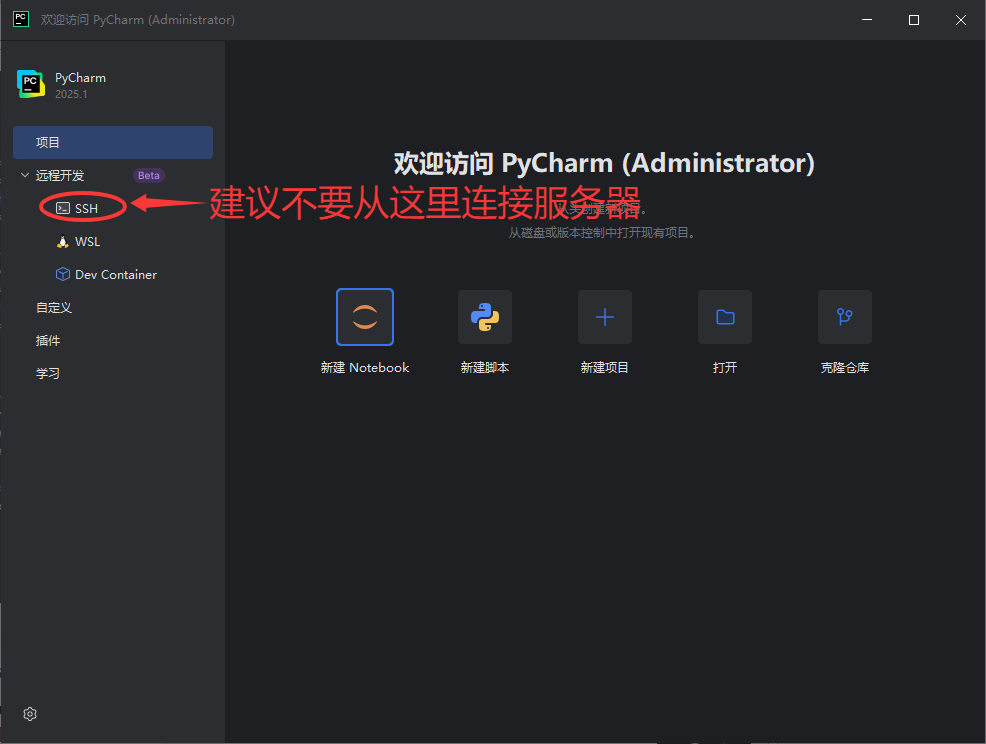This screenshot has height=744, width=986.
Task: Open the 学习 section
Action: [x=48, y=374]
